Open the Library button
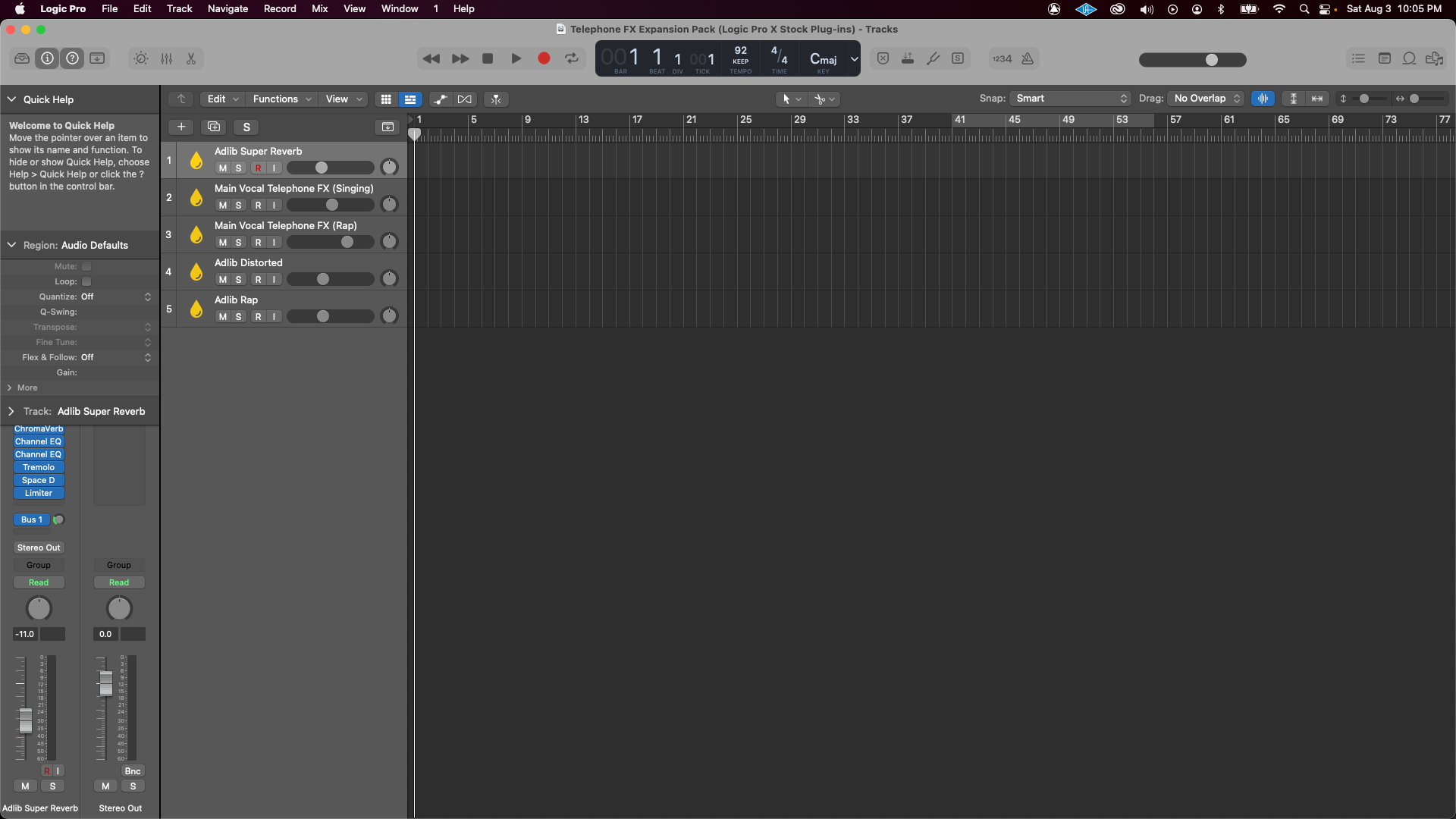 [22, 58]
